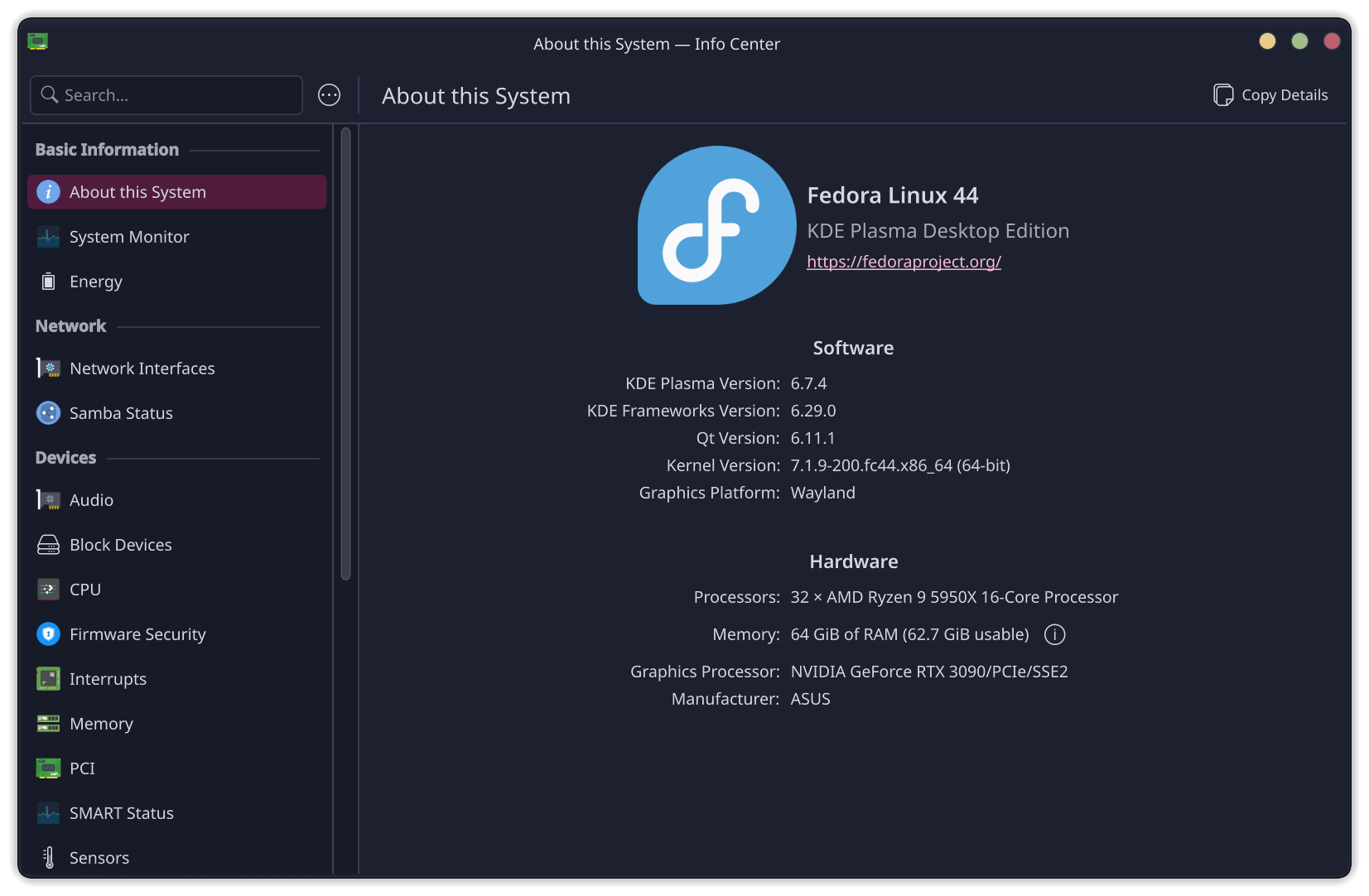The height and width of the screenshot is (896, 1369).
Task: Select Samba Status in the sidebar
Action: (176, 413)
